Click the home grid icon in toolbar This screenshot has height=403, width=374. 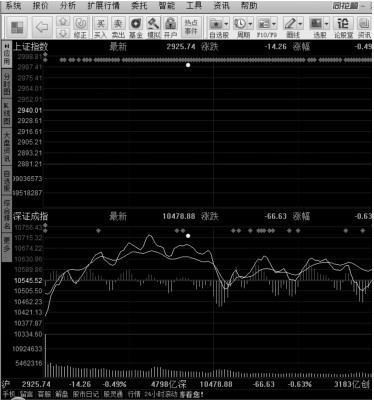(x=17, y=27)
